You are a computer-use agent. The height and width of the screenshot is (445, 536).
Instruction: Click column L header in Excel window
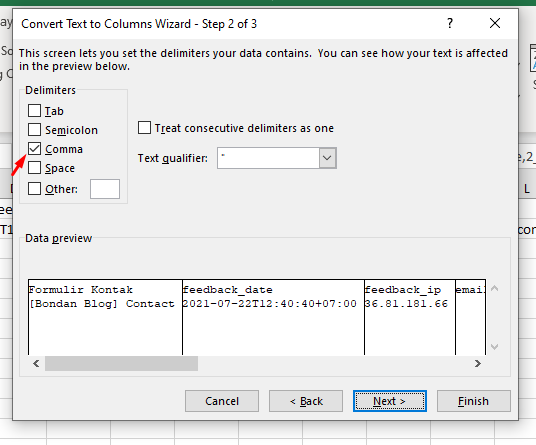click(527, 189)
